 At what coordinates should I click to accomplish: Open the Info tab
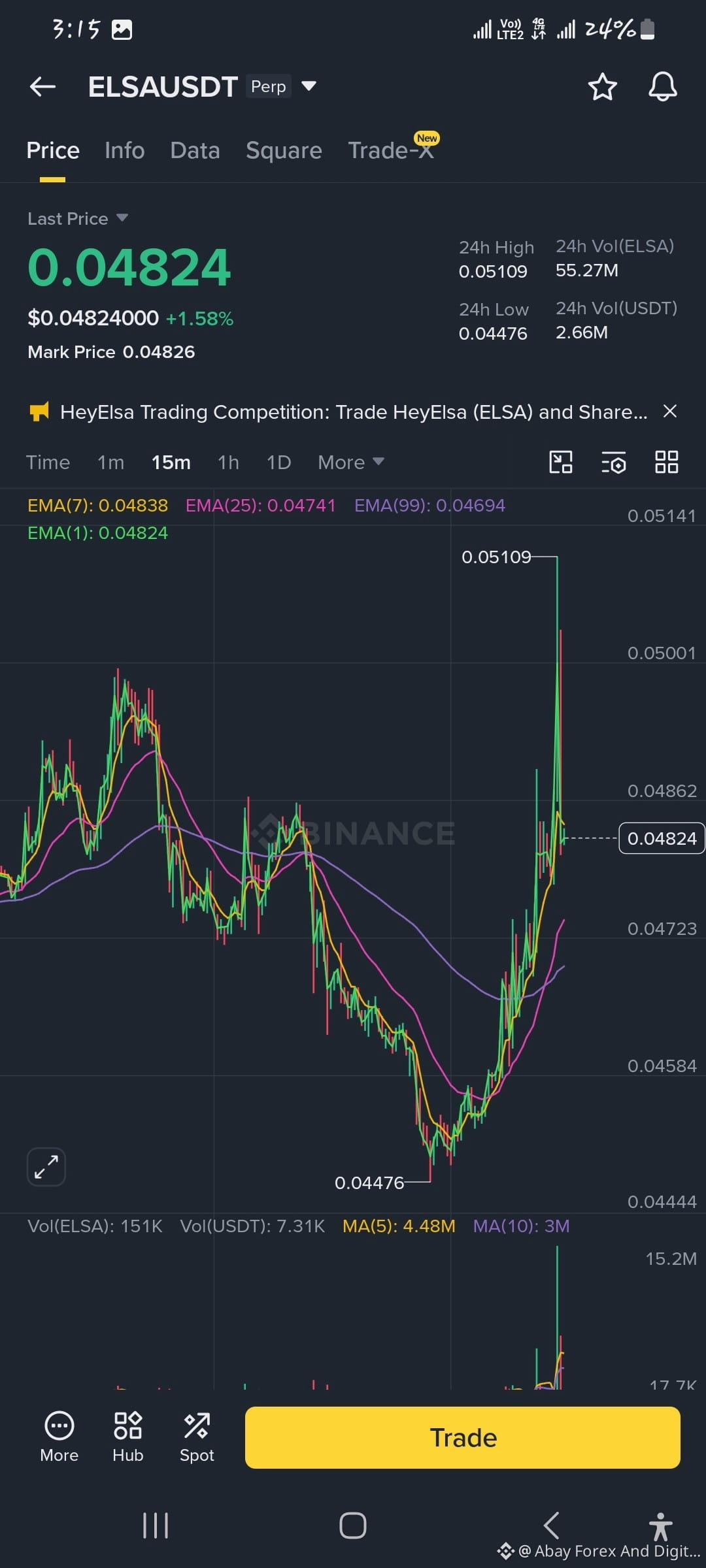coord(124,150)
